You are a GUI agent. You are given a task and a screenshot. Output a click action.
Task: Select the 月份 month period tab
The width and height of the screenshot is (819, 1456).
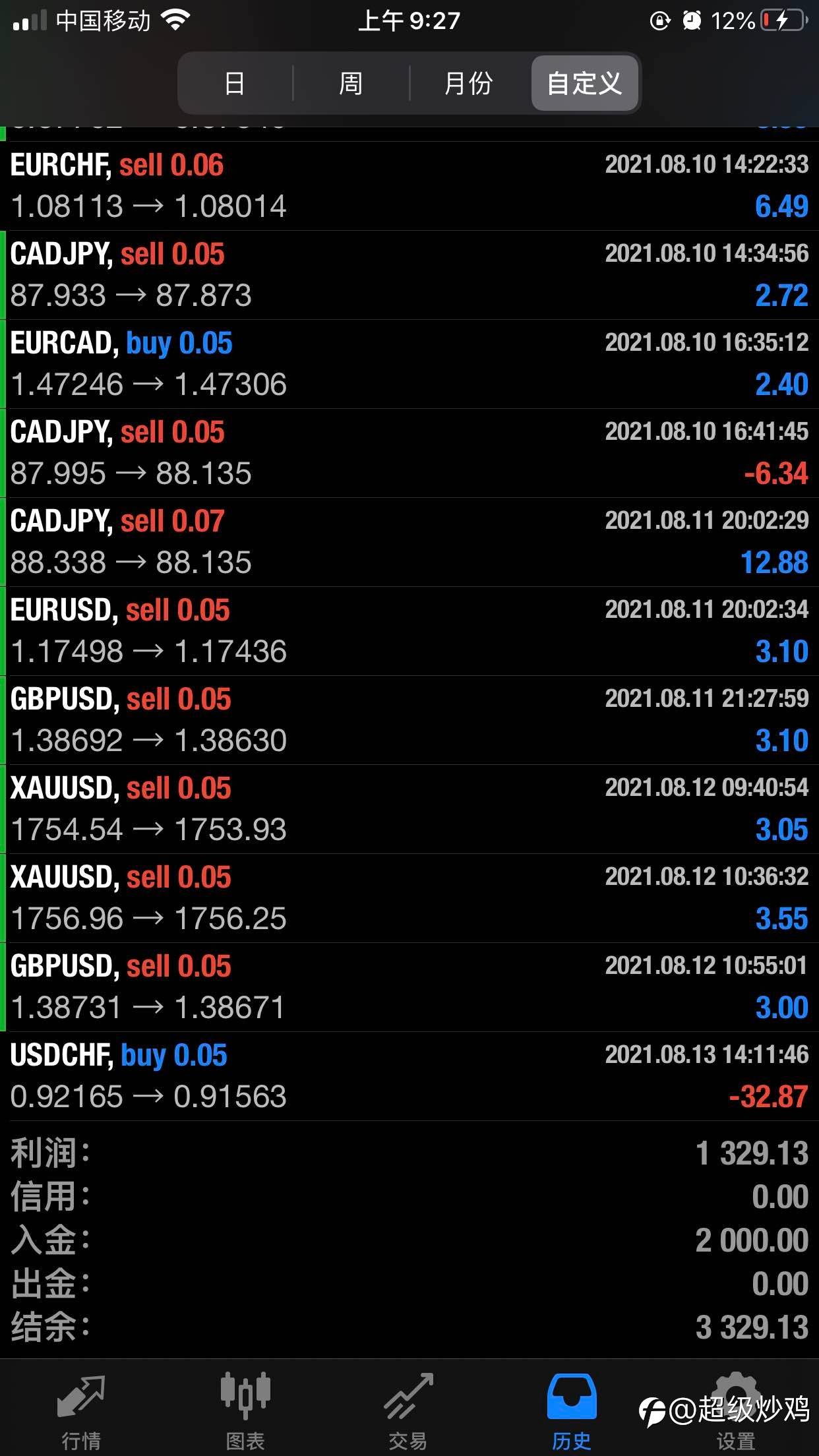(468, 84)
